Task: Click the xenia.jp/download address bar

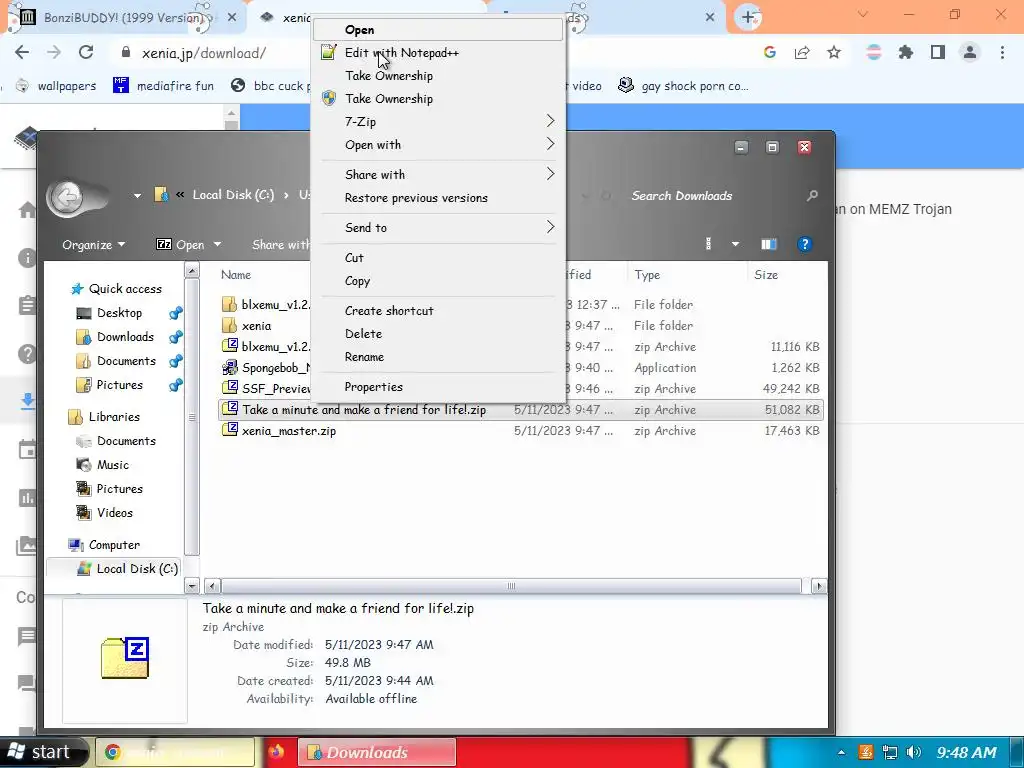Action: tap(204, 53)
